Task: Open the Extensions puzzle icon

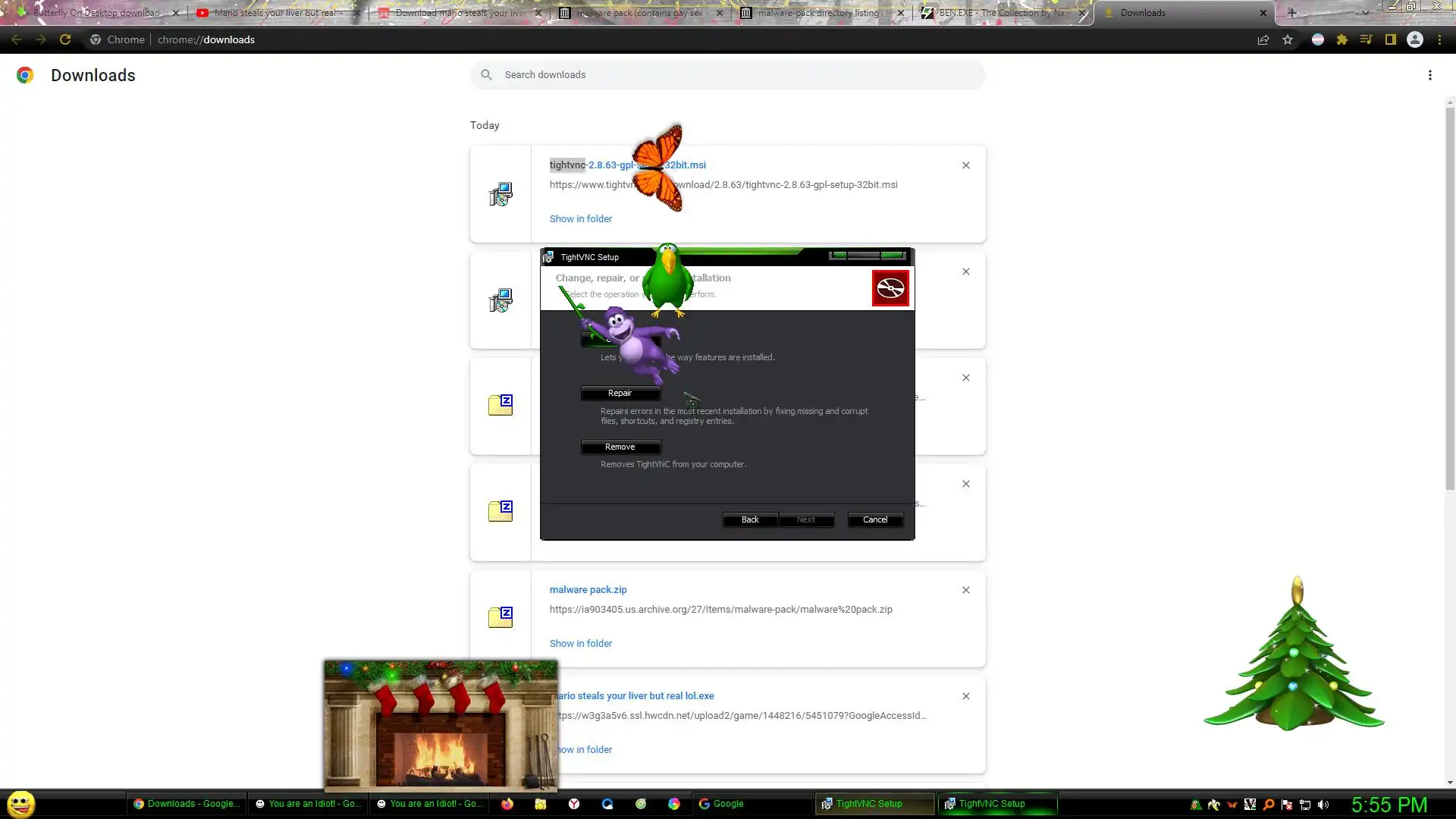Action: click(1341, 40)
